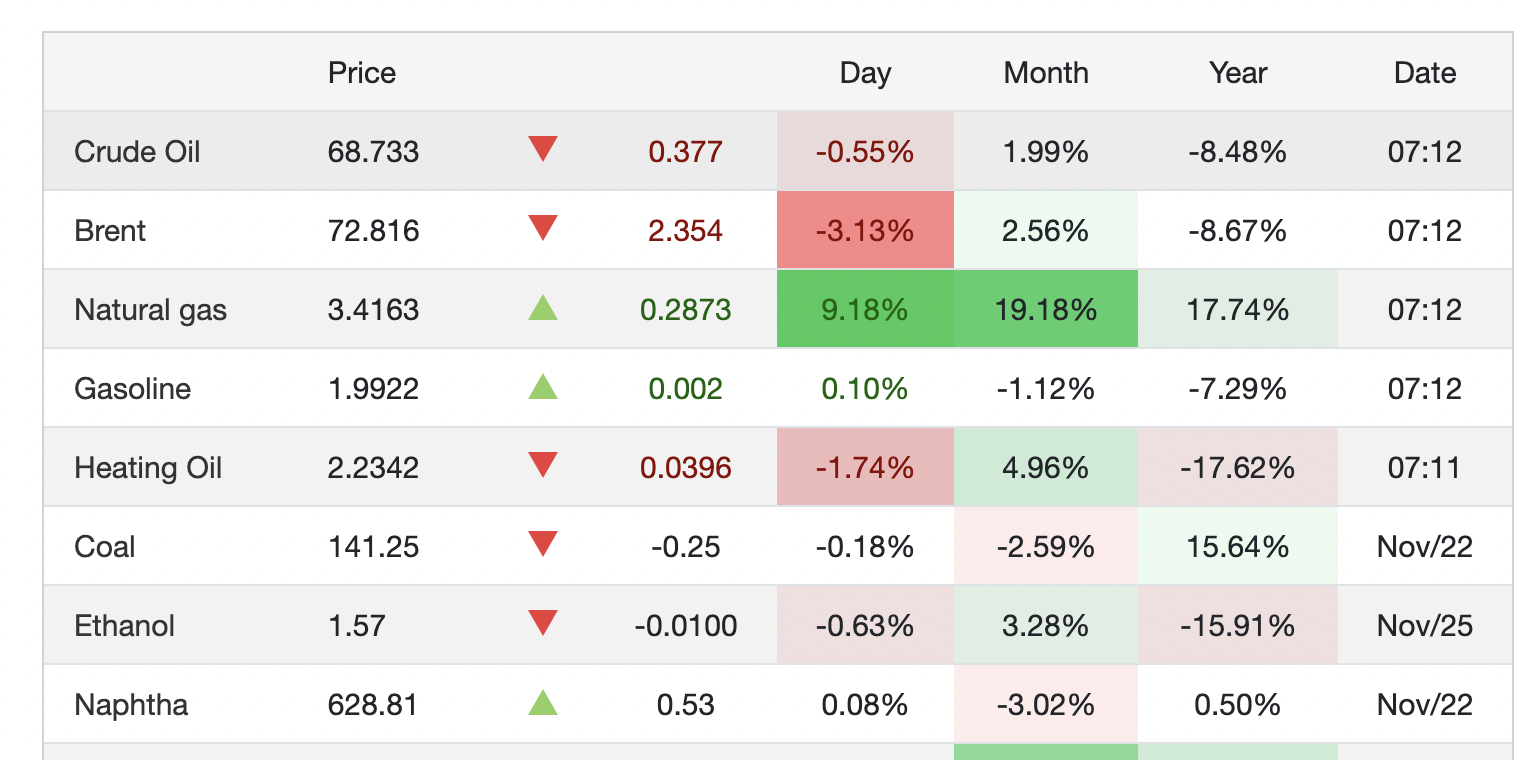Click the Brent change value 2.354

click(686, 231)
